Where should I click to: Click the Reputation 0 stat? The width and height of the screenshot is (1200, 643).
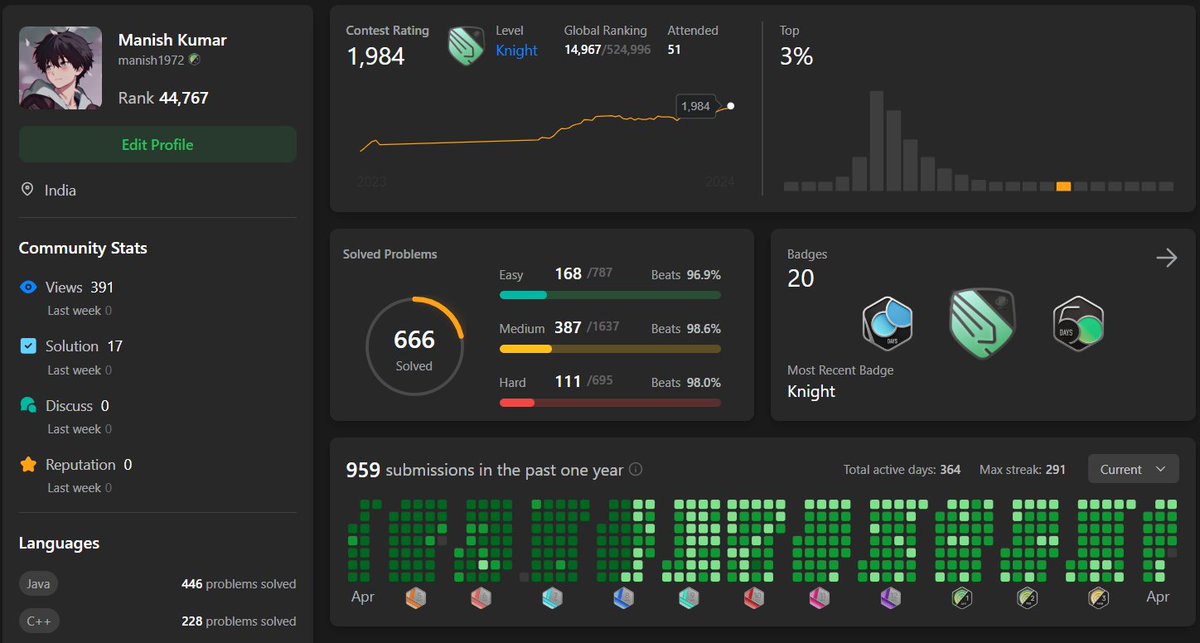click(x=89, y=465)
